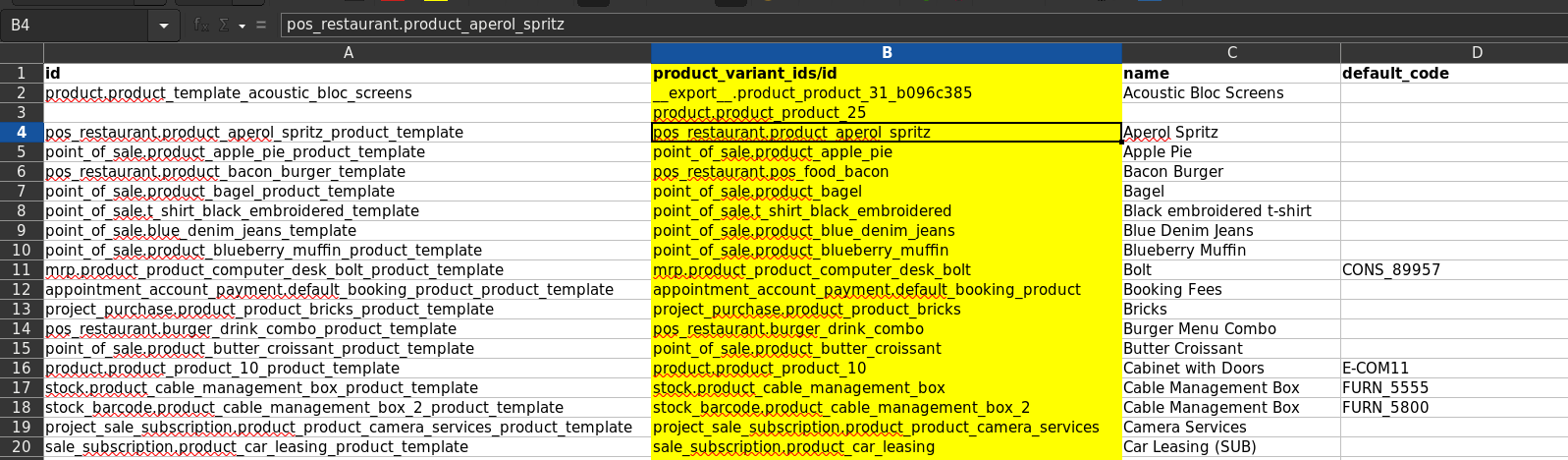Select cell 'sale_subscription.product_car_leasing'

(887, 446)
